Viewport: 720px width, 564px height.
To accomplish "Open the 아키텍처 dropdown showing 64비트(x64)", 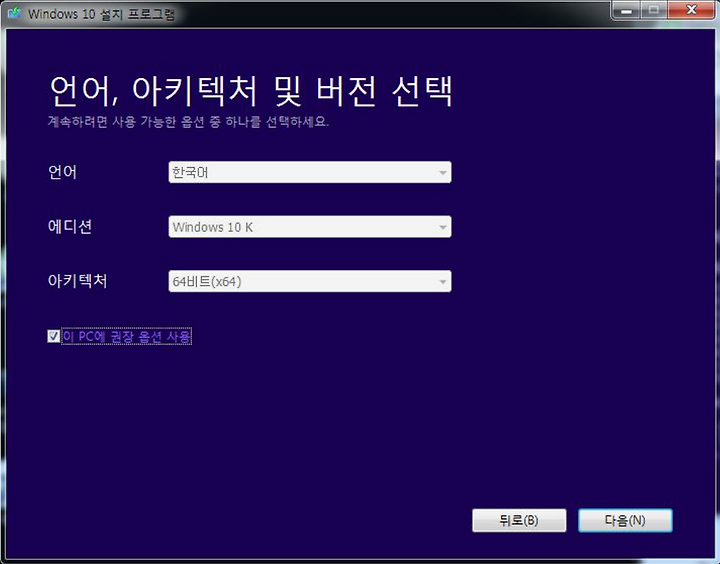I will pyautogui.click(x=309, y=281).
